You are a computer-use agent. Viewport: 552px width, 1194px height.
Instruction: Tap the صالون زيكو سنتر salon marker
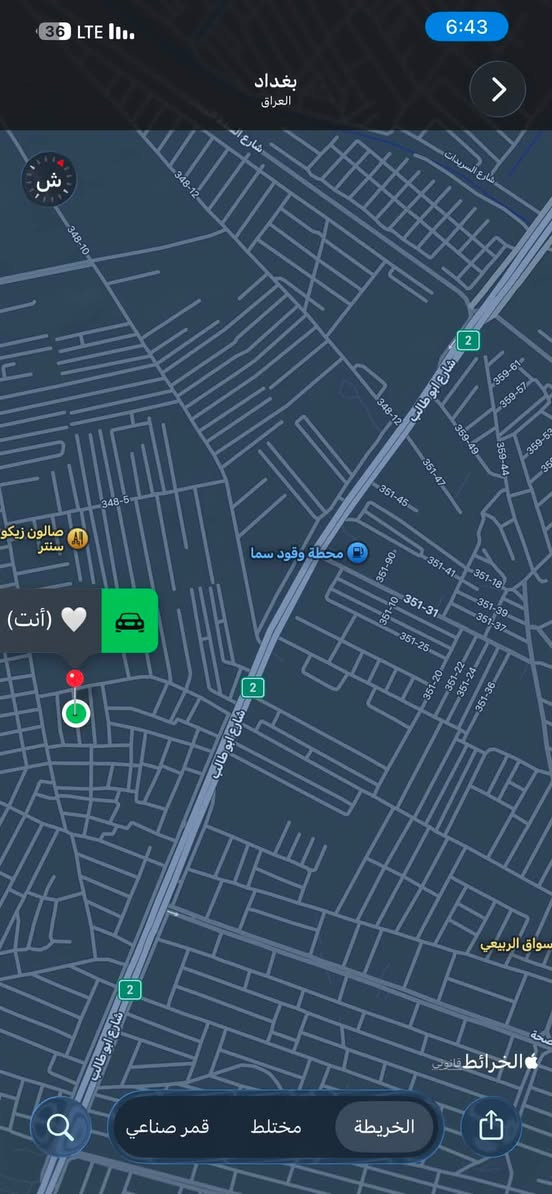tap(78, 538)
